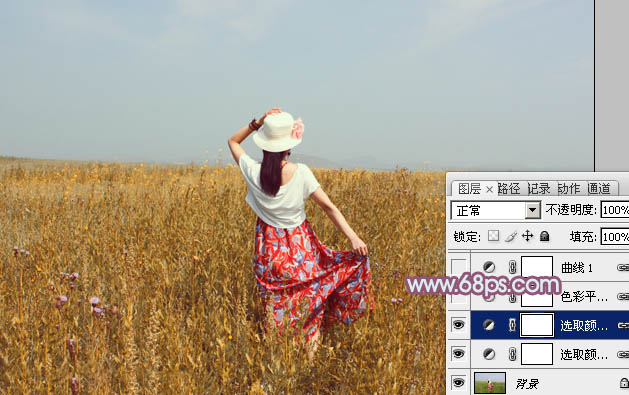This screenshot has width=629, height=395.
Task: Show the 曲线 1 layer visibility
Action: tap(459, 267)
